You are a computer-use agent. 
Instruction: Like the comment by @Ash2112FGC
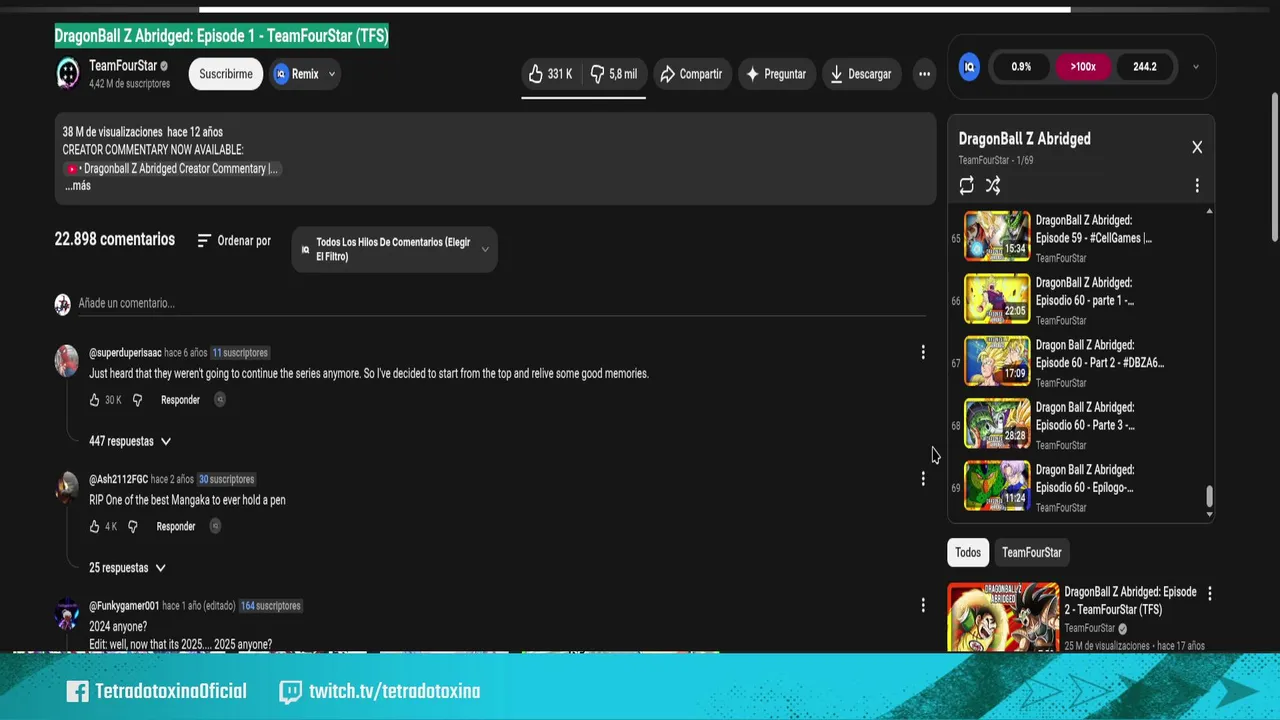[x=95, y=527]
